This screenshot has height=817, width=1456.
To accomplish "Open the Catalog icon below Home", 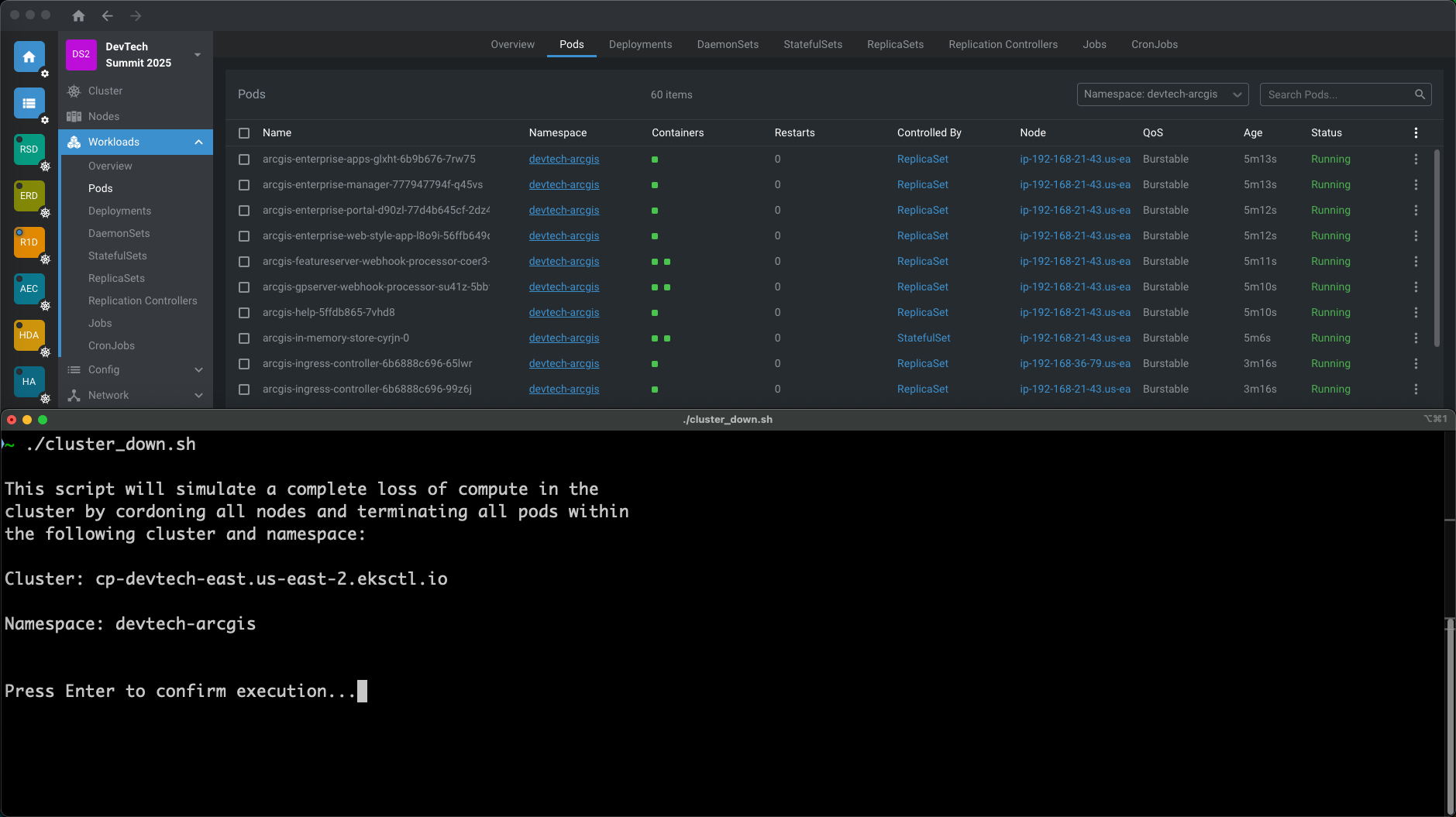I will click(29, 103).
